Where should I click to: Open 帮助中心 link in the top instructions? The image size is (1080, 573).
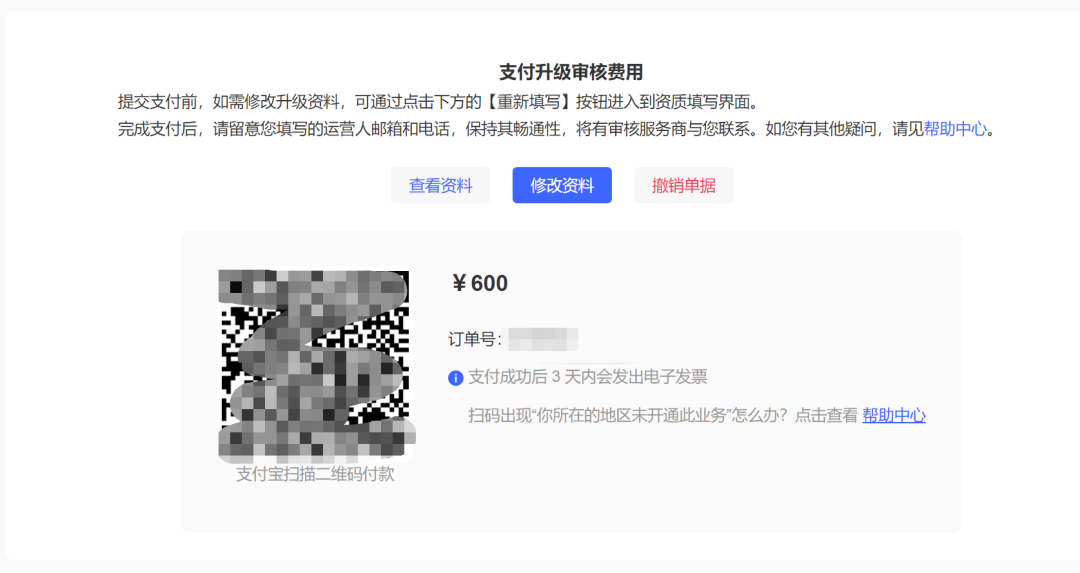pyautogui.click(x=955, y=129)
